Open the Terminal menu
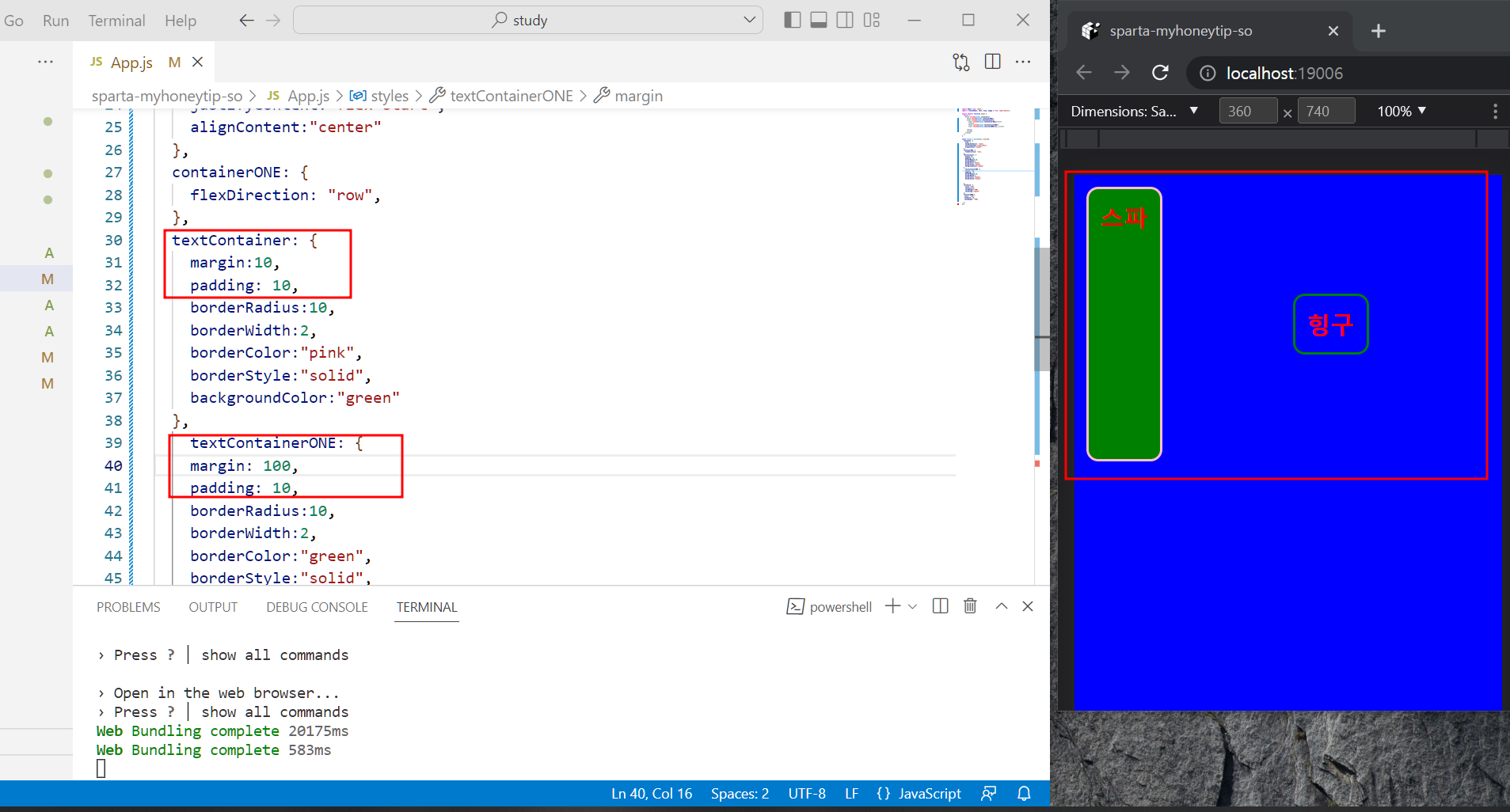Image resolution: width=1510 pixels, height=812 pixels. click(x=116, y=21)
